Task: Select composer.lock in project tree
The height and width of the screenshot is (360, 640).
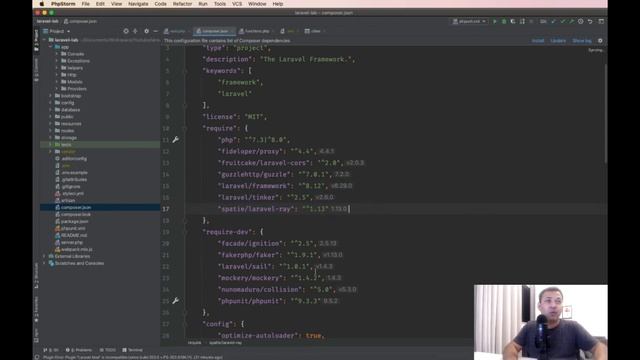Action: click(x=76, y=214)
